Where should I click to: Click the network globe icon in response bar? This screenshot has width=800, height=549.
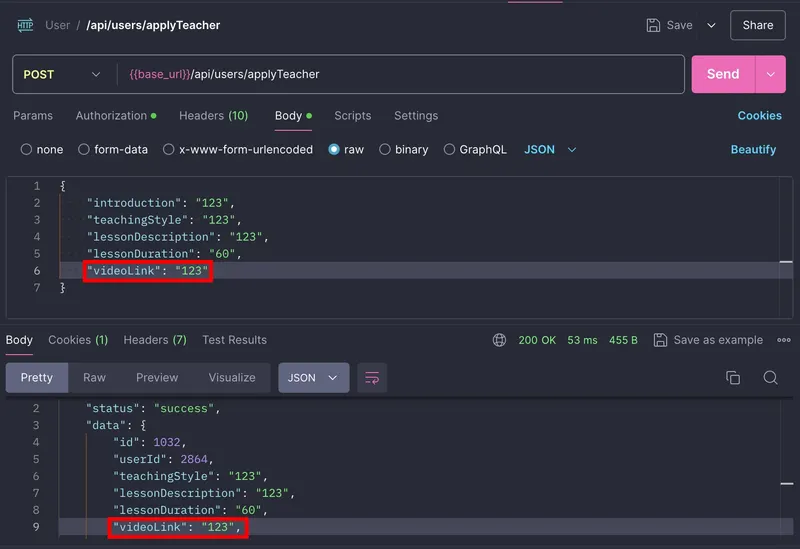click(x=499, y=340)
